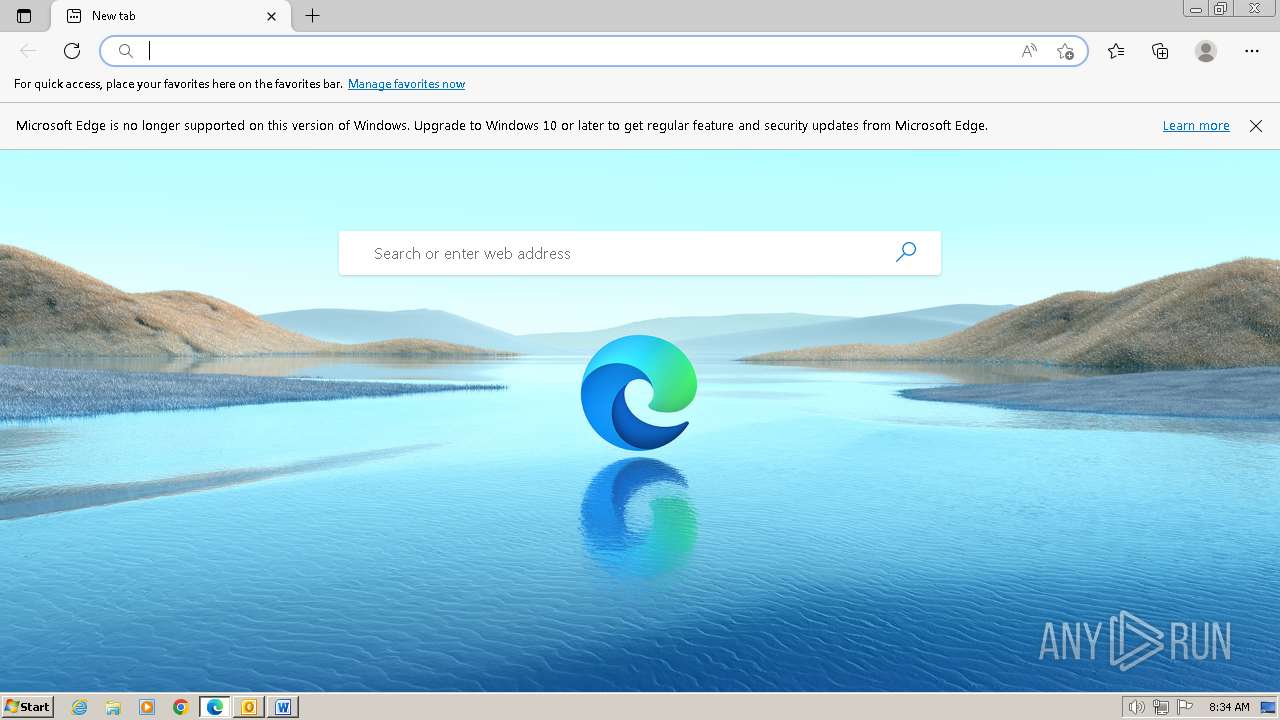Image resolution: width=1280 pixels, height=720 pixels.
Task: Click Show desktop button in tray
Action: coord(1268,707)
